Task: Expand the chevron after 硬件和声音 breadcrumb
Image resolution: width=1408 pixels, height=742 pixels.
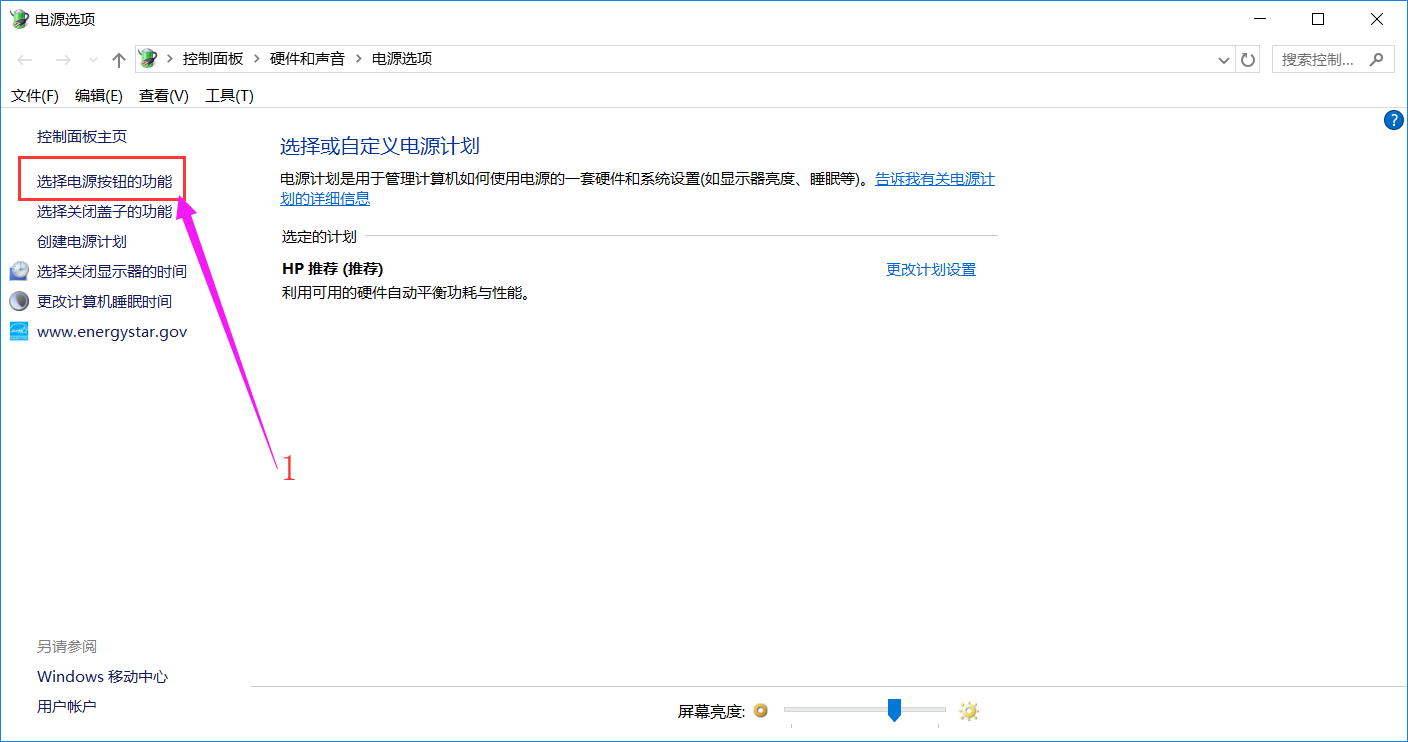Action: pyautogui.click(x=358, y=59)
